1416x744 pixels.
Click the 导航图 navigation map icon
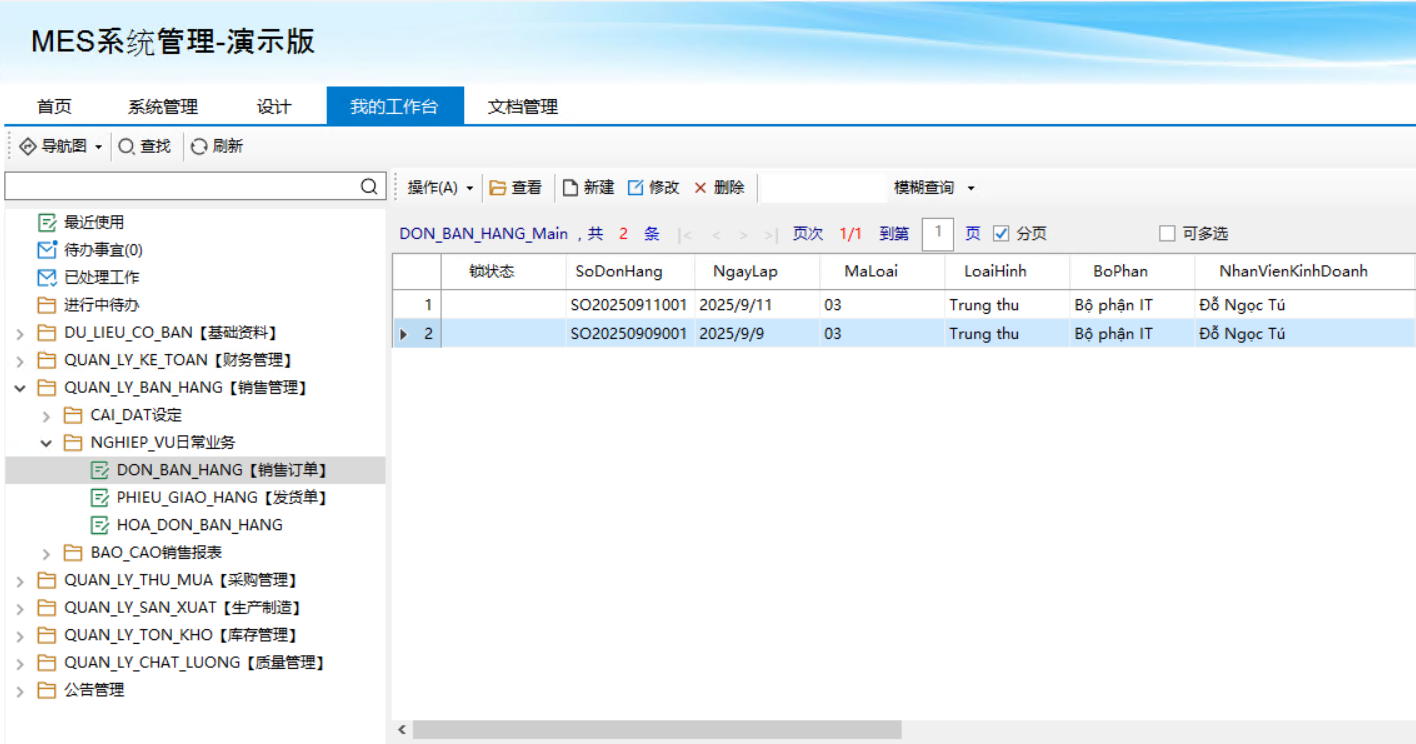(27, 147)
